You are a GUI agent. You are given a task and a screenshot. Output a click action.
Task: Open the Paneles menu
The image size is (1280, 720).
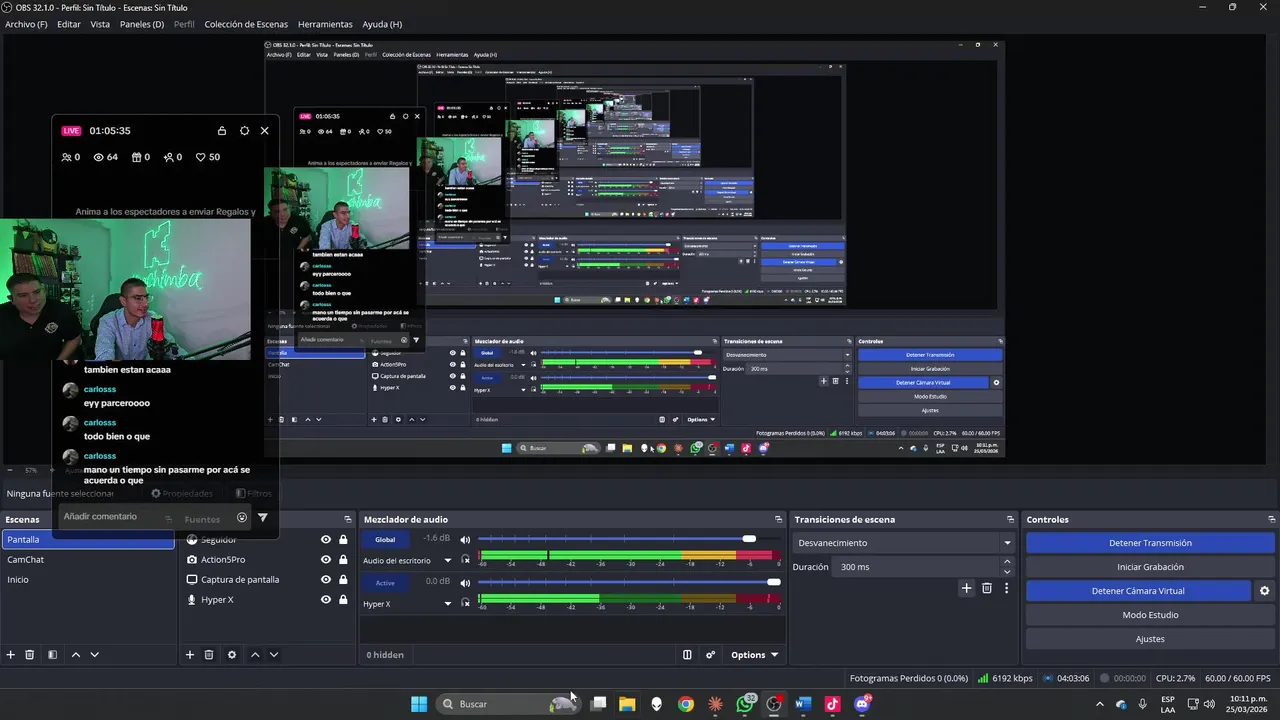(x=142, y=24)
